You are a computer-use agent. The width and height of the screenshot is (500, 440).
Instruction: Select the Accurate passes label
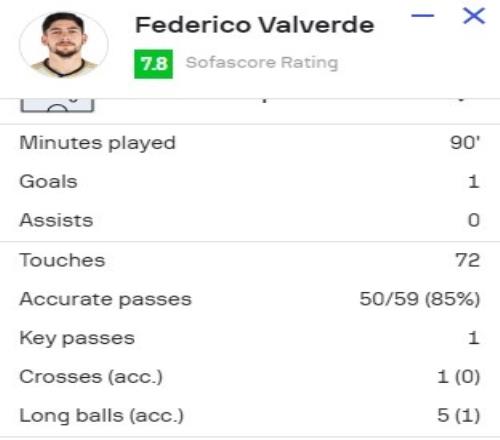click(106, 299)
